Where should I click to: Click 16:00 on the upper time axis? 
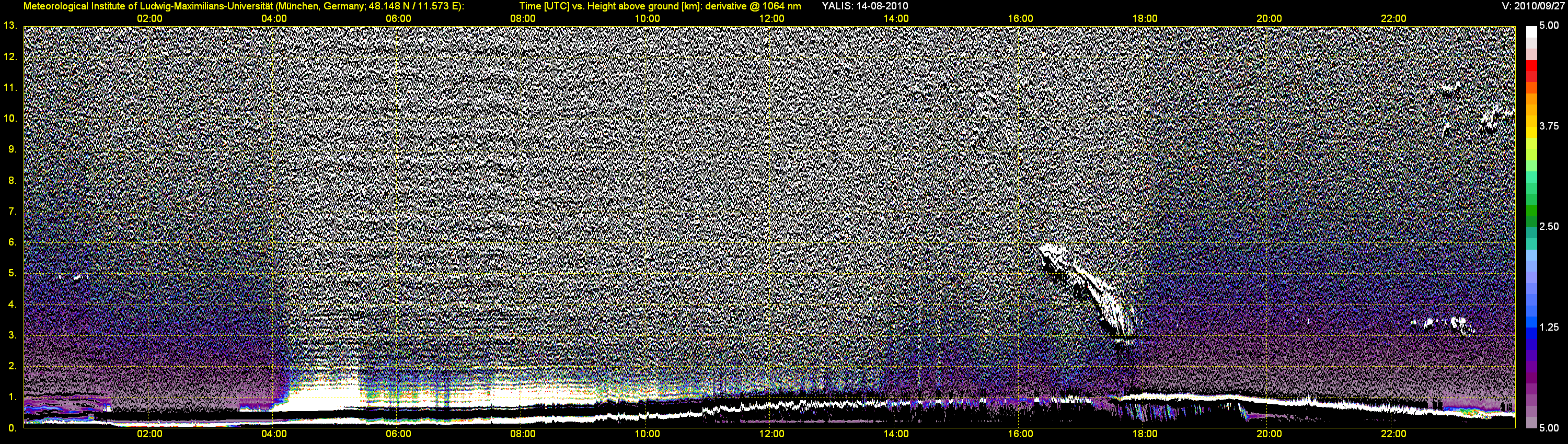point(1020,19)
